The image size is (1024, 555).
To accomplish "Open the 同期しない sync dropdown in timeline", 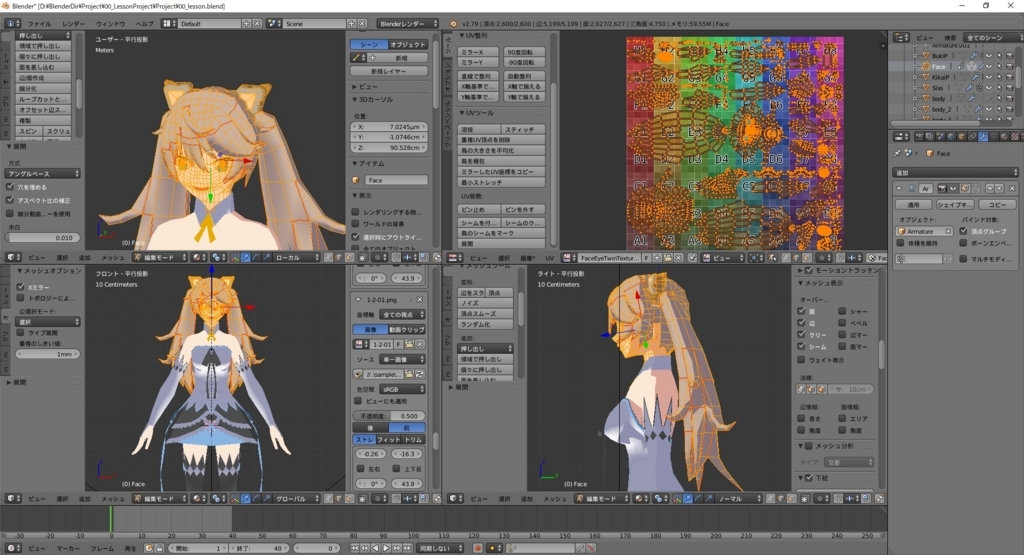I will pyautogui.click(x=441, y=548).
